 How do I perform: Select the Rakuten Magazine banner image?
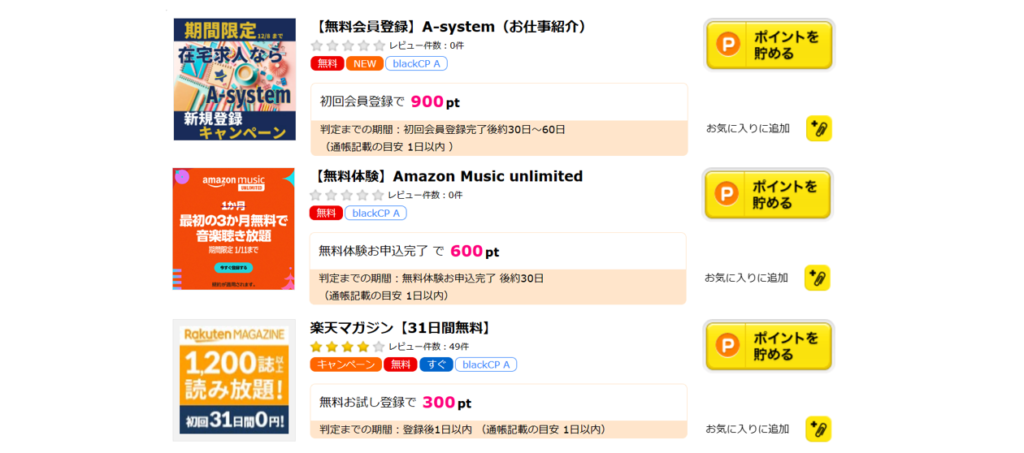[234, 381]
